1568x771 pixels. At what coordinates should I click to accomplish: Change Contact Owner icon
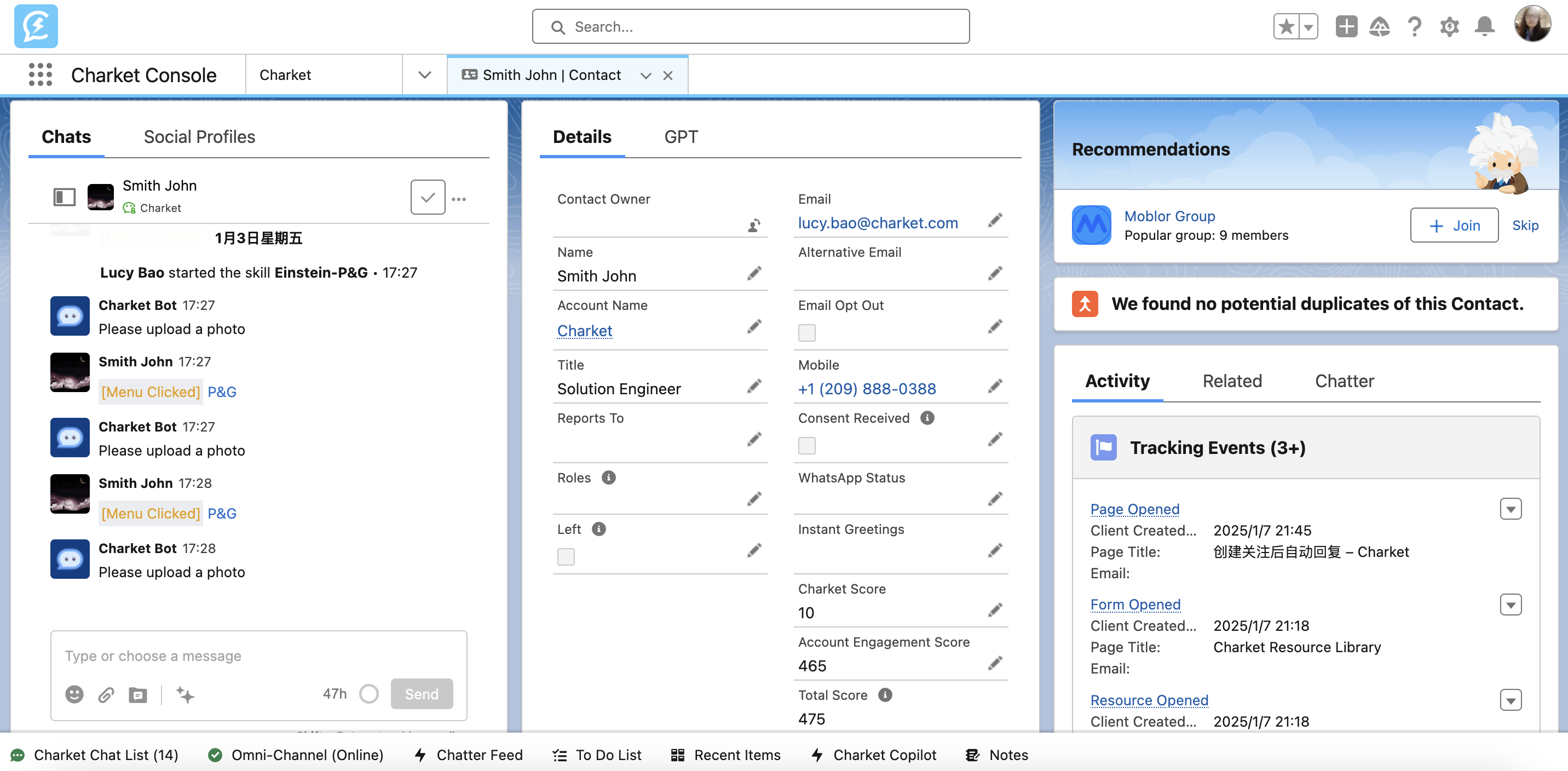(753, 226)
